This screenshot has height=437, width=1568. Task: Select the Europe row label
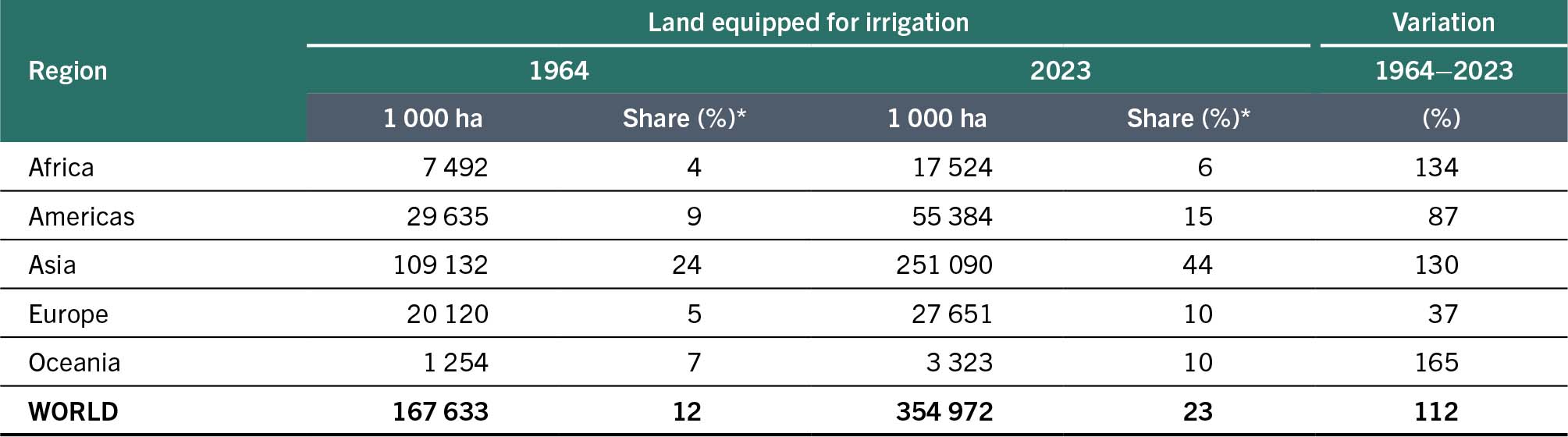68,314
